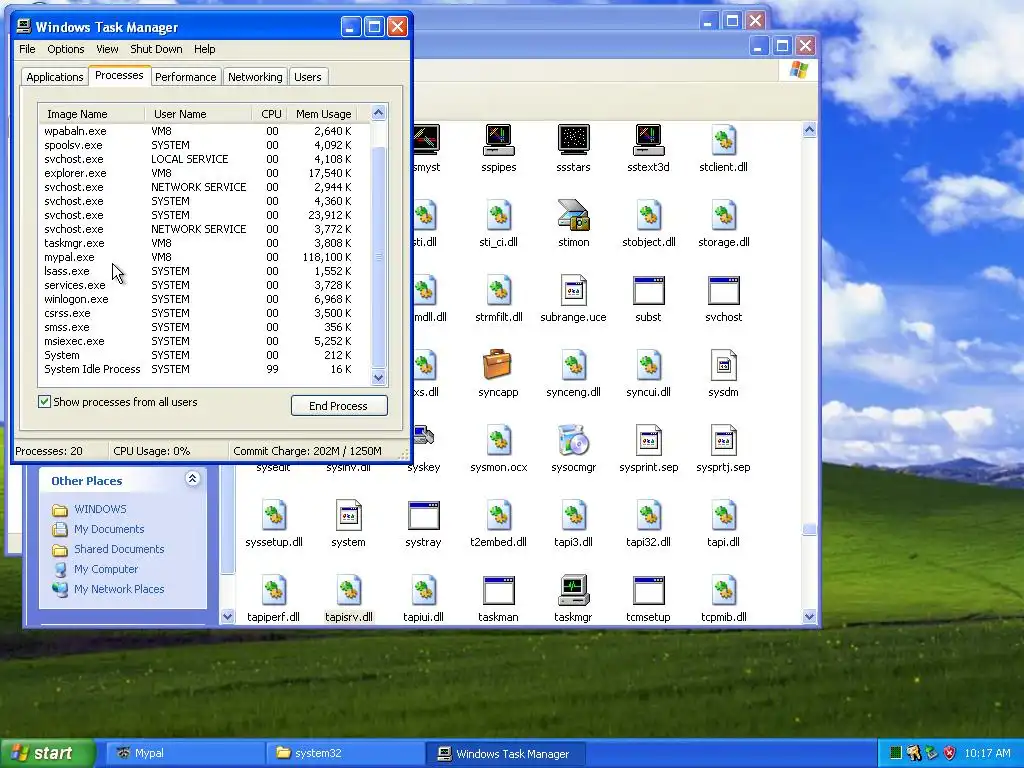The height and width of the screenshot is (768, 1024).
Task: Open the Options menu in Task Manager
Action: click(x=66, y=49)
